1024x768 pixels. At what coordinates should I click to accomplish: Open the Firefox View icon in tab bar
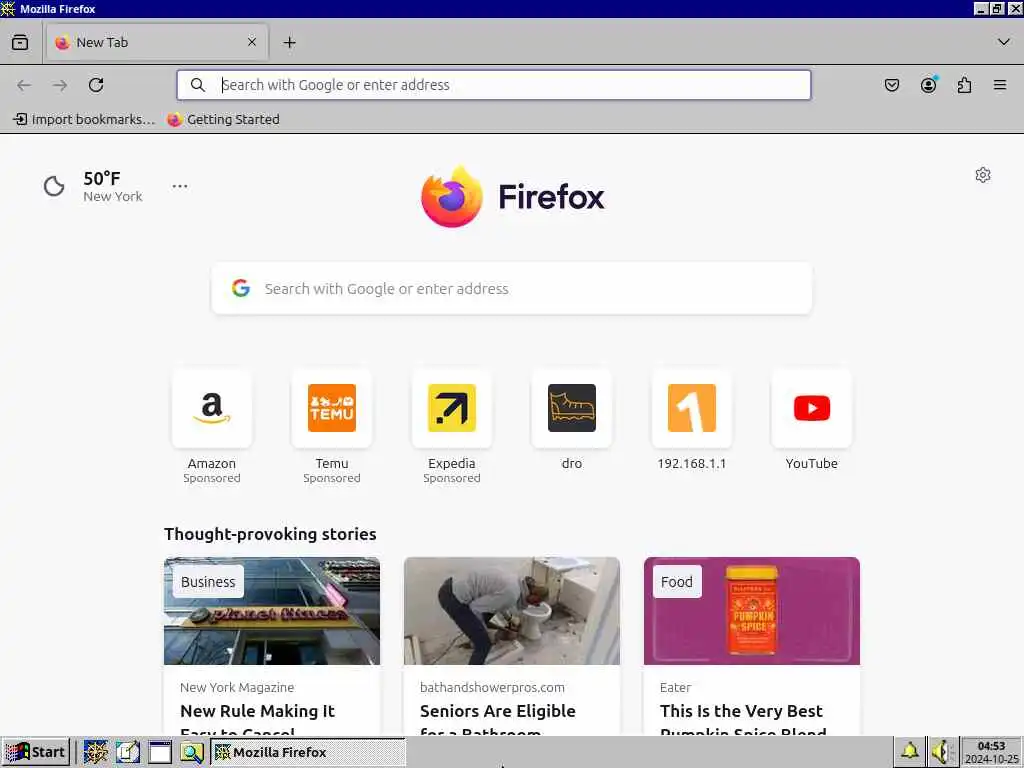tap(20, 42)
